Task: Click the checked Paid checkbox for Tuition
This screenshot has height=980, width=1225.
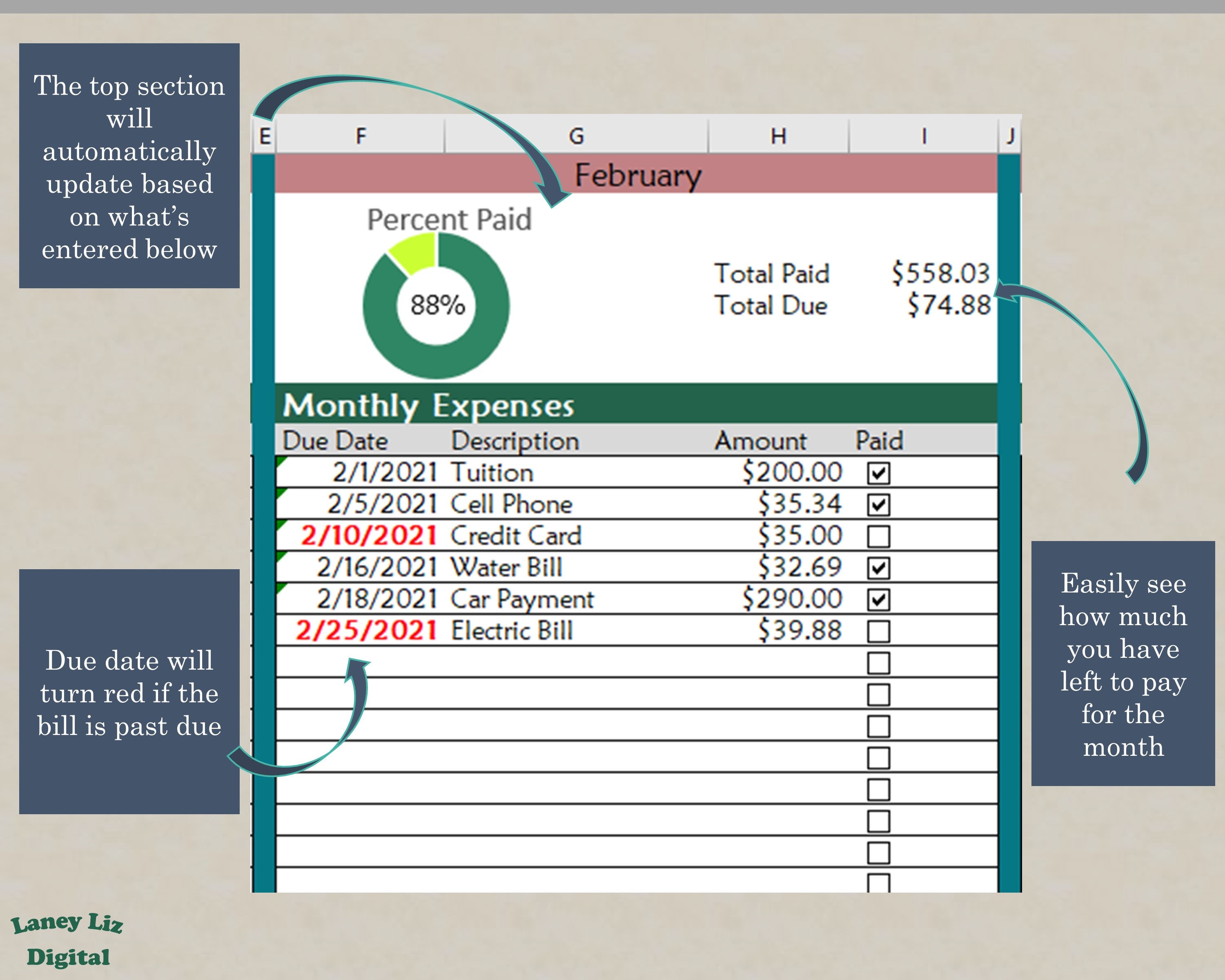Action: coord(880,472)
